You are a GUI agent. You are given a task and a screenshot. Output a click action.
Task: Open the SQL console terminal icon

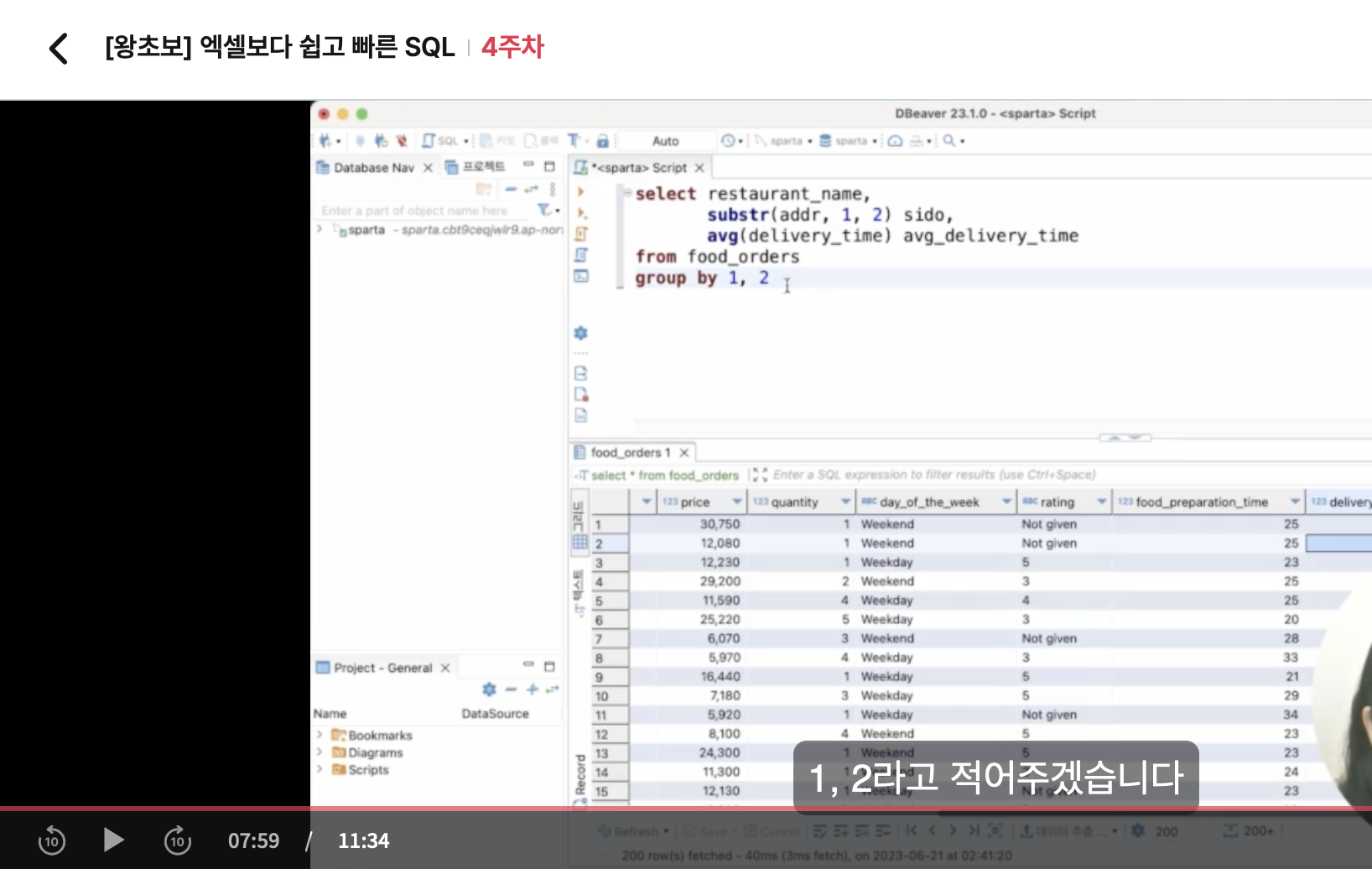581,276
